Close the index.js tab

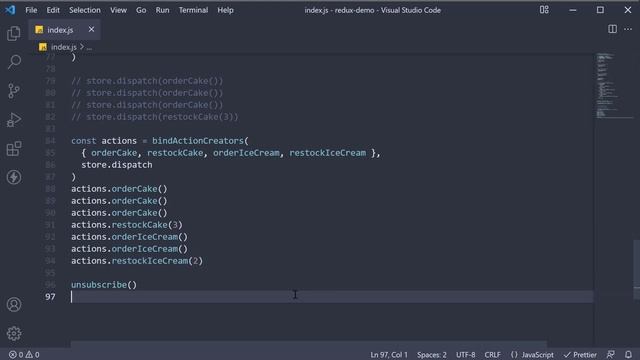tap(91, 29)
